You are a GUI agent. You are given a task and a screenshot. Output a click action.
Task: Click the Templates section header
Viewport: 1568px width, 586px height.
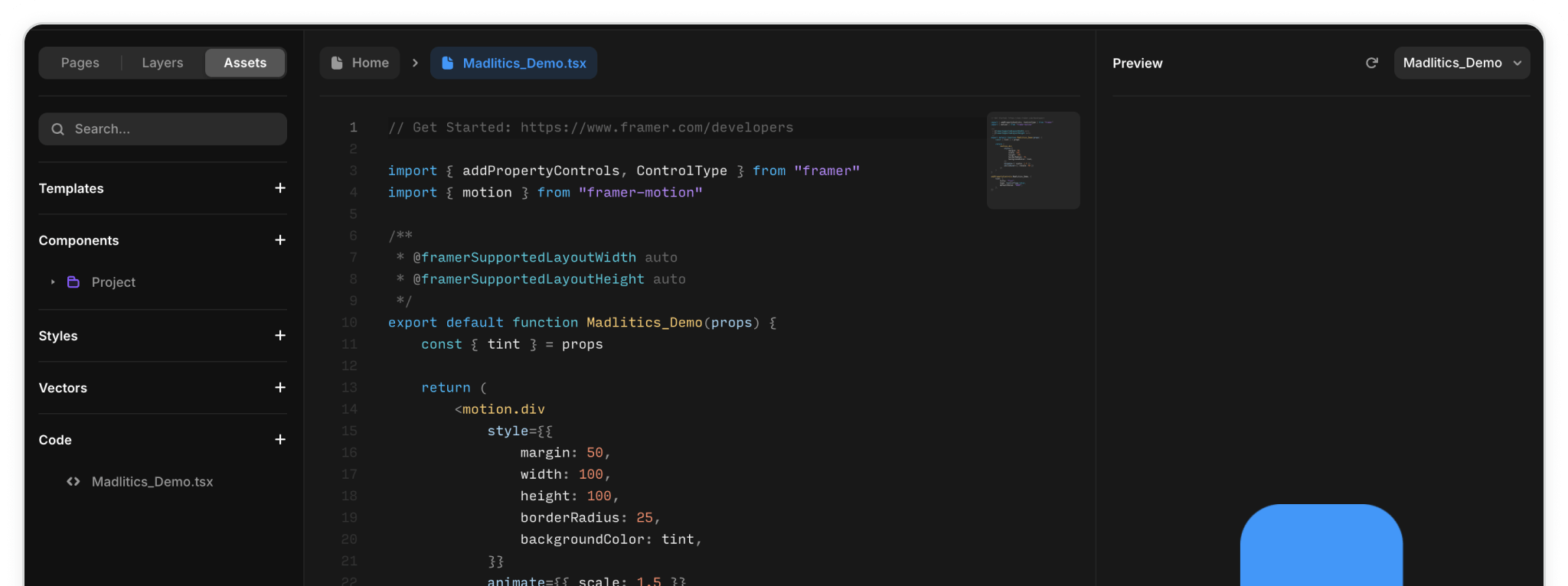tap(71, 188)
